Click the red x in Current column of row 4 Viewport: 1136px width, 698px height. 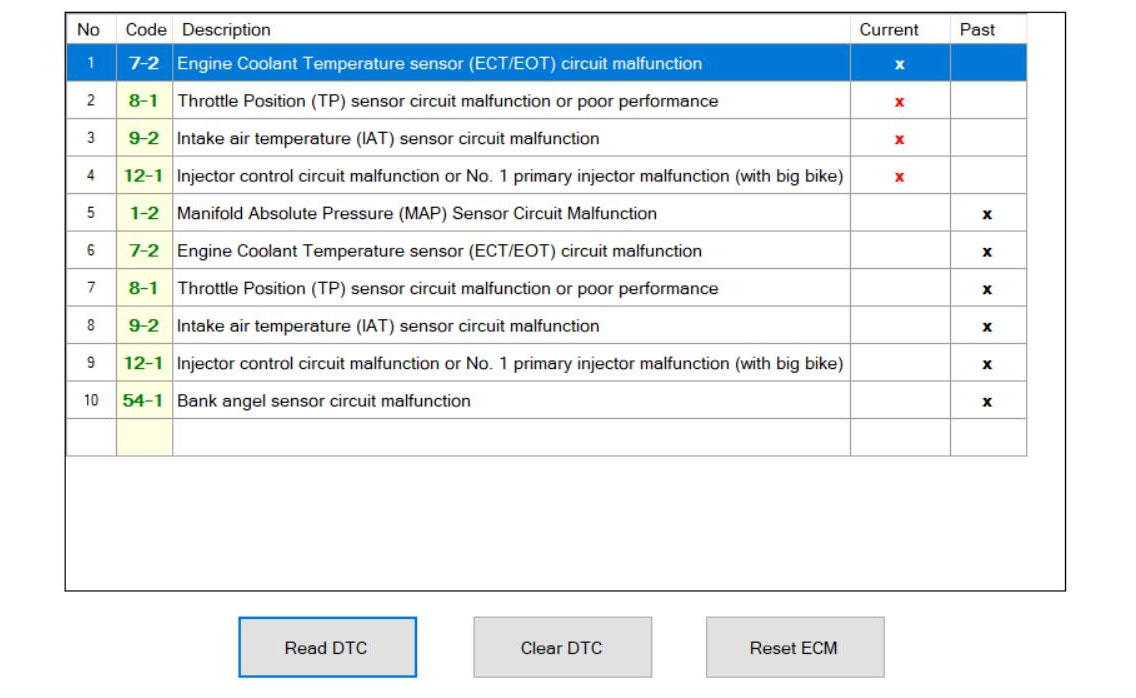(x=899, y=177)
